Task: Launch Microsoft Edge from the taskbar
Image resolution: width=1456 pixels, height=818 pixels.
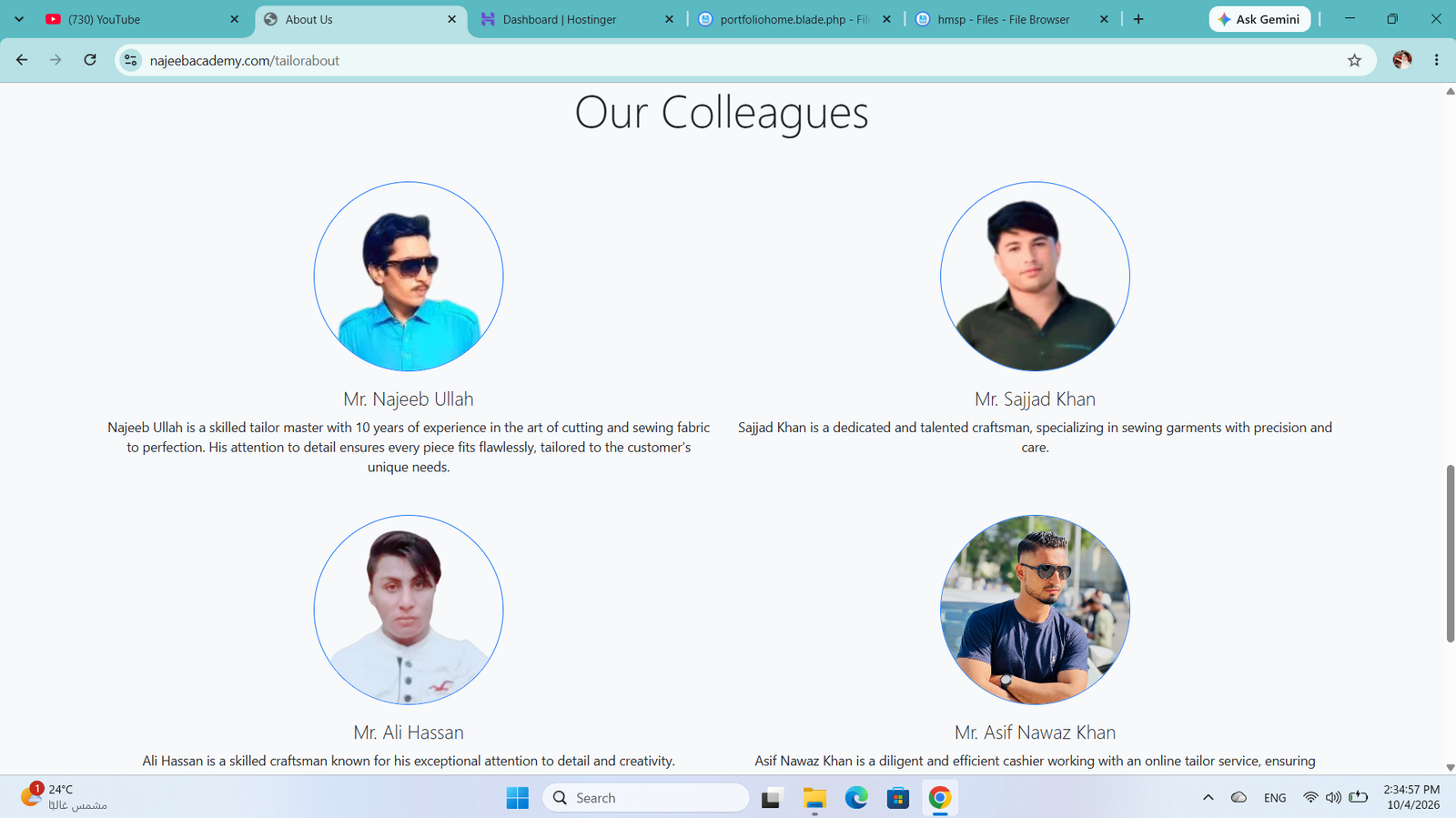Action: [x=856, y=798]
